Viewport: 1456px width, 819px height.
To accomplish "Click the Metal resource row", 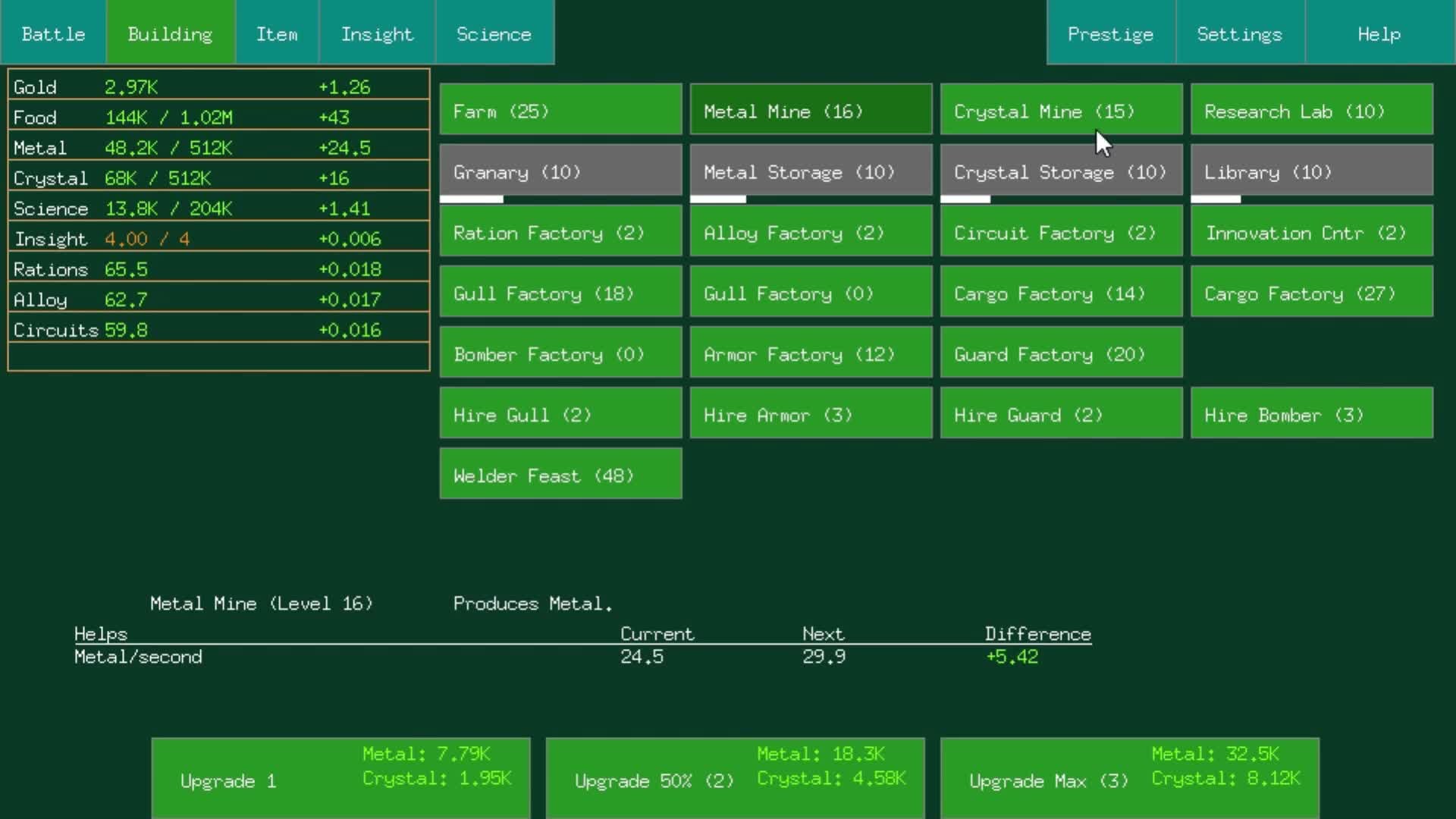I will click(x=218, y=147).
